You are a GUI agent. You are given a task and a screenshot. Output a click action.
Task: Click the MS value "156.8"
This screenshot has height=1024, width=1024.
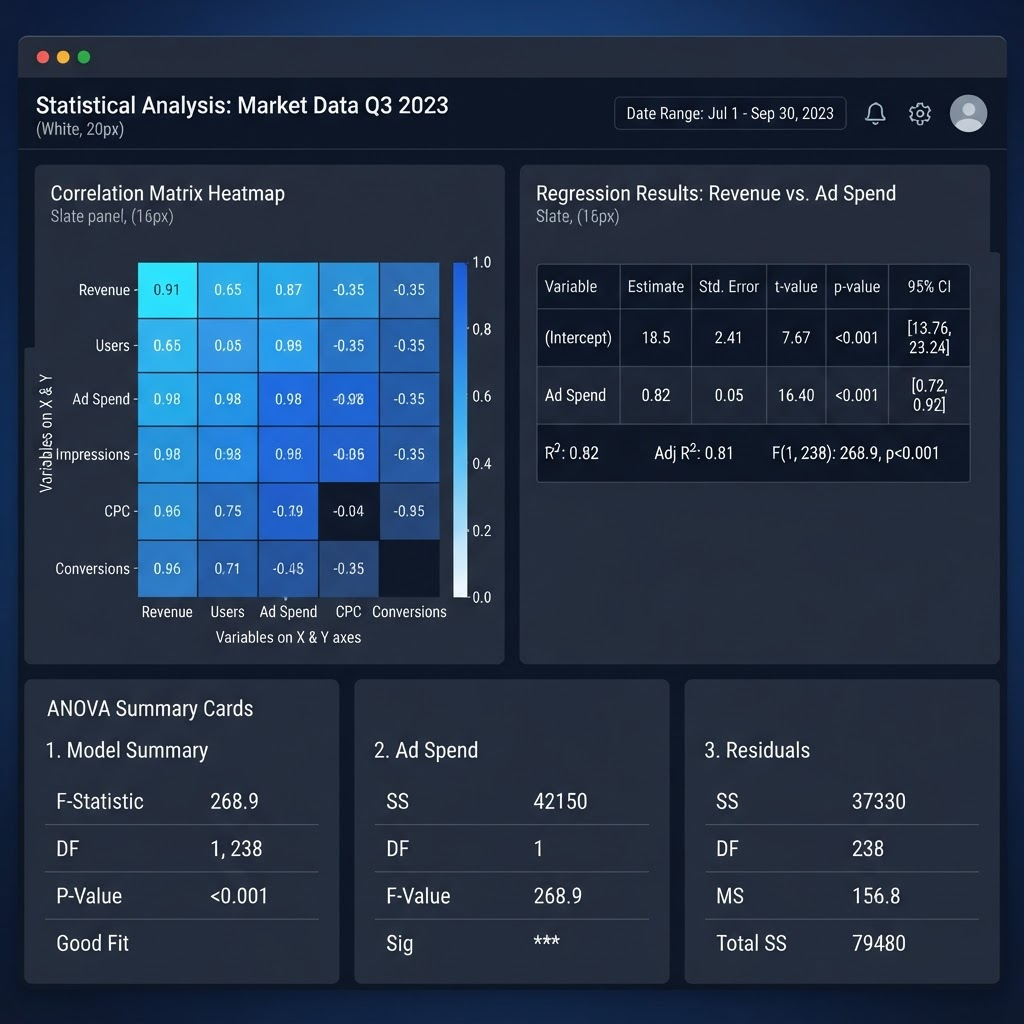(x=876, y=896)
